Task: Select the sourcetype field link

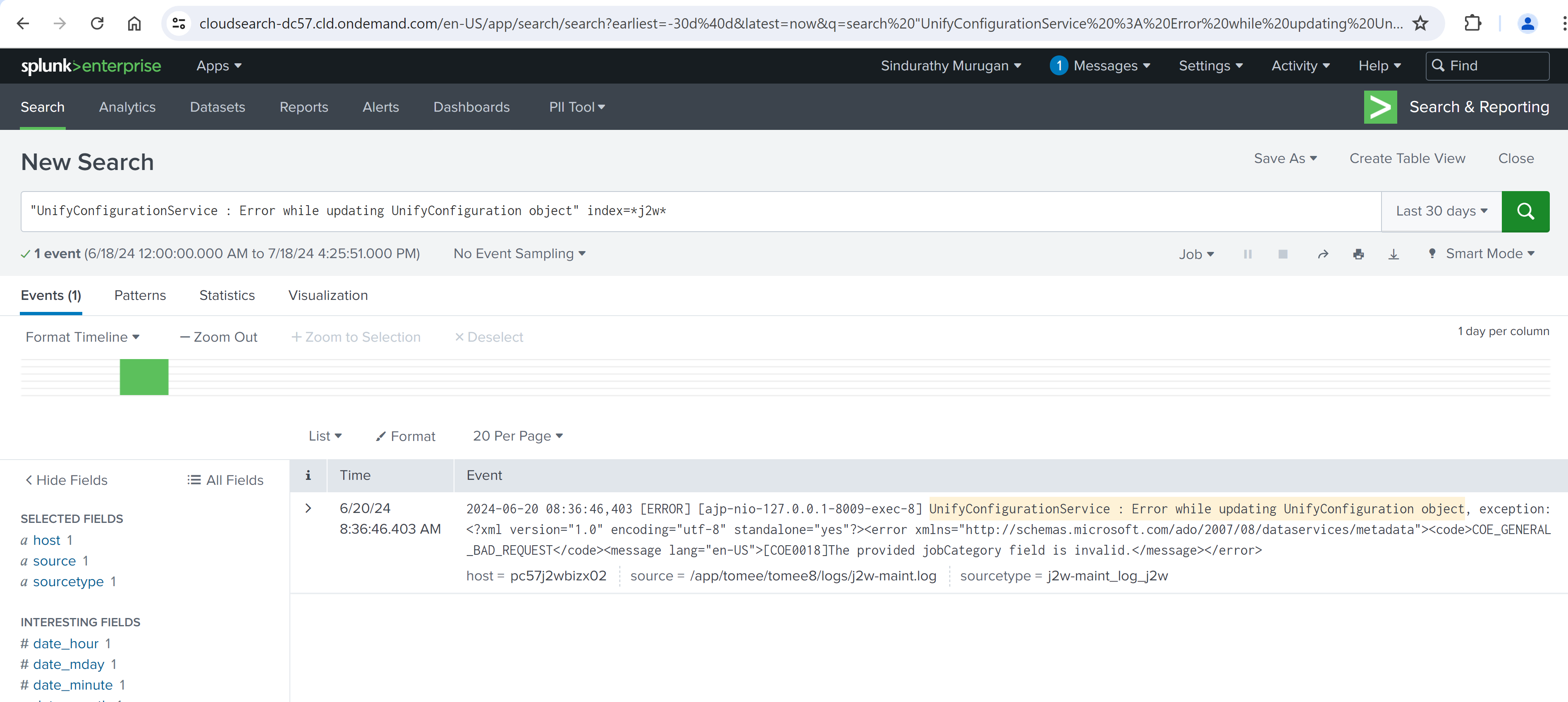Action: [x=68, y=582]
